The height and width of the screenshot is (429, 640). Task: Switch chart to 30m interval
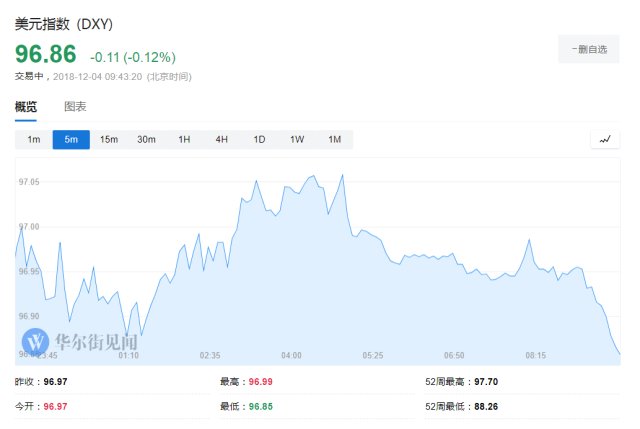click(x=147, y=140)
